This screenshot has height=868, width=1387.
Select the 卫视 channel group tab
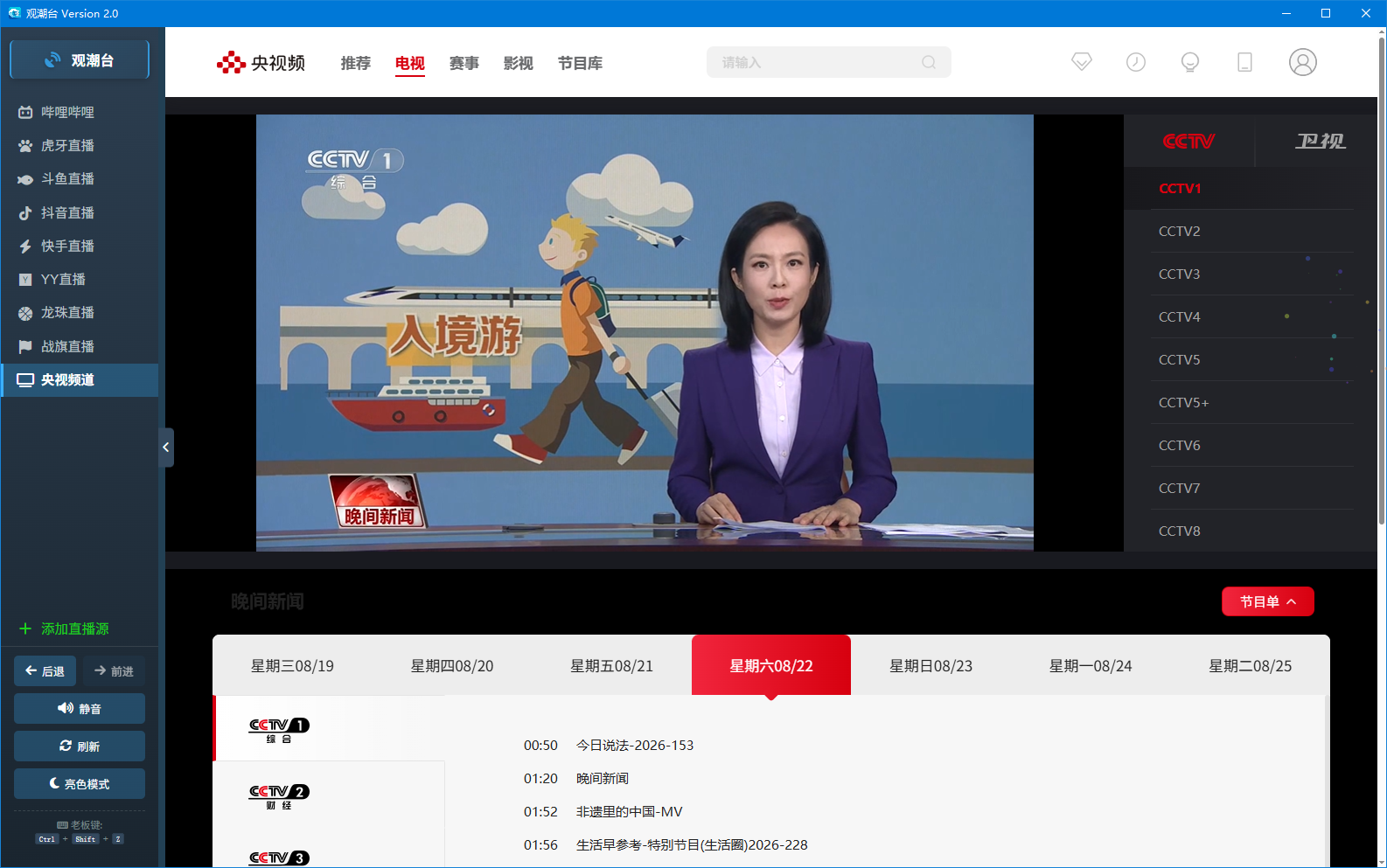[x=1321, y=141]
